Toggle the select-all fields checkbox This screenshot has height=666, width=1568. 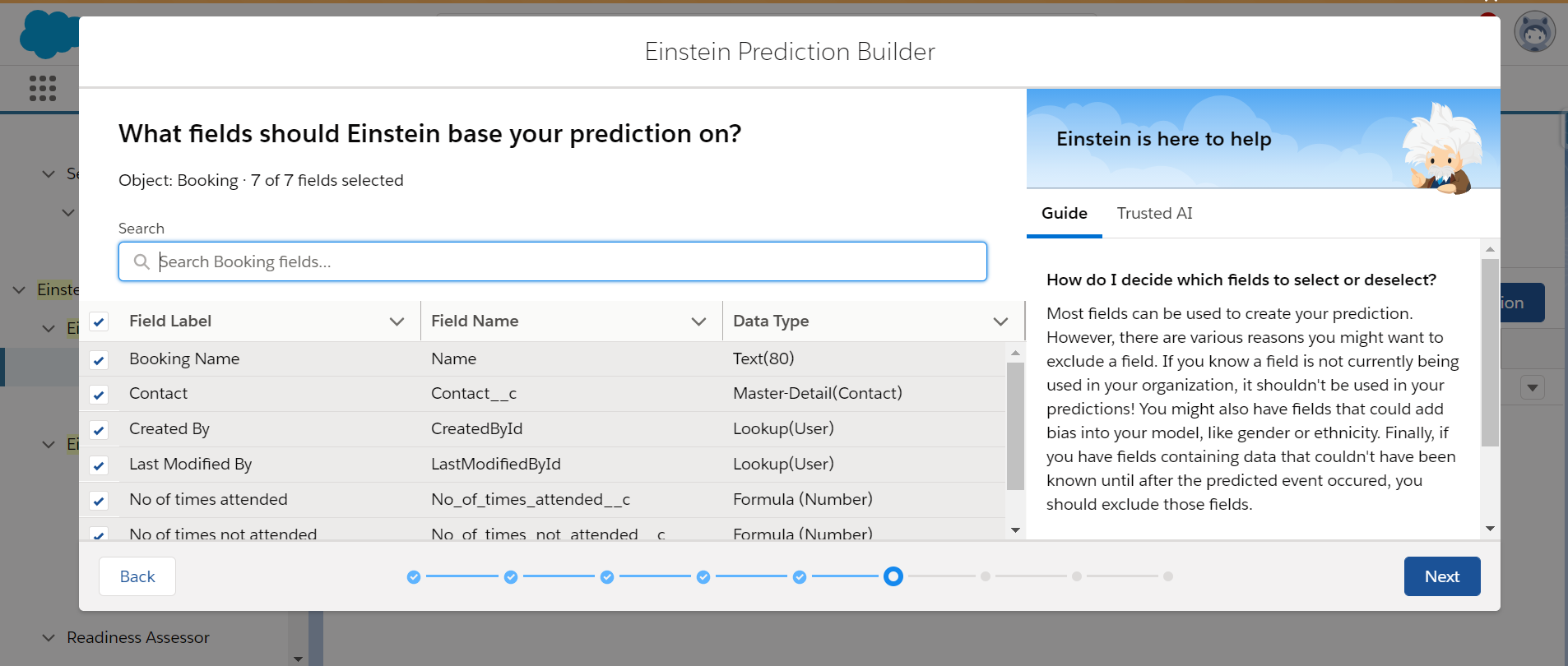(x=100, y=321)
